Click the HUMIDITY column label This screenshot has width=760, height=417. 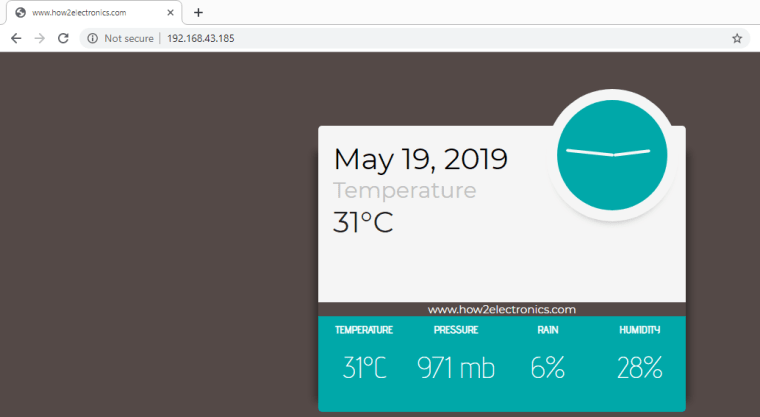coord(640,330)
